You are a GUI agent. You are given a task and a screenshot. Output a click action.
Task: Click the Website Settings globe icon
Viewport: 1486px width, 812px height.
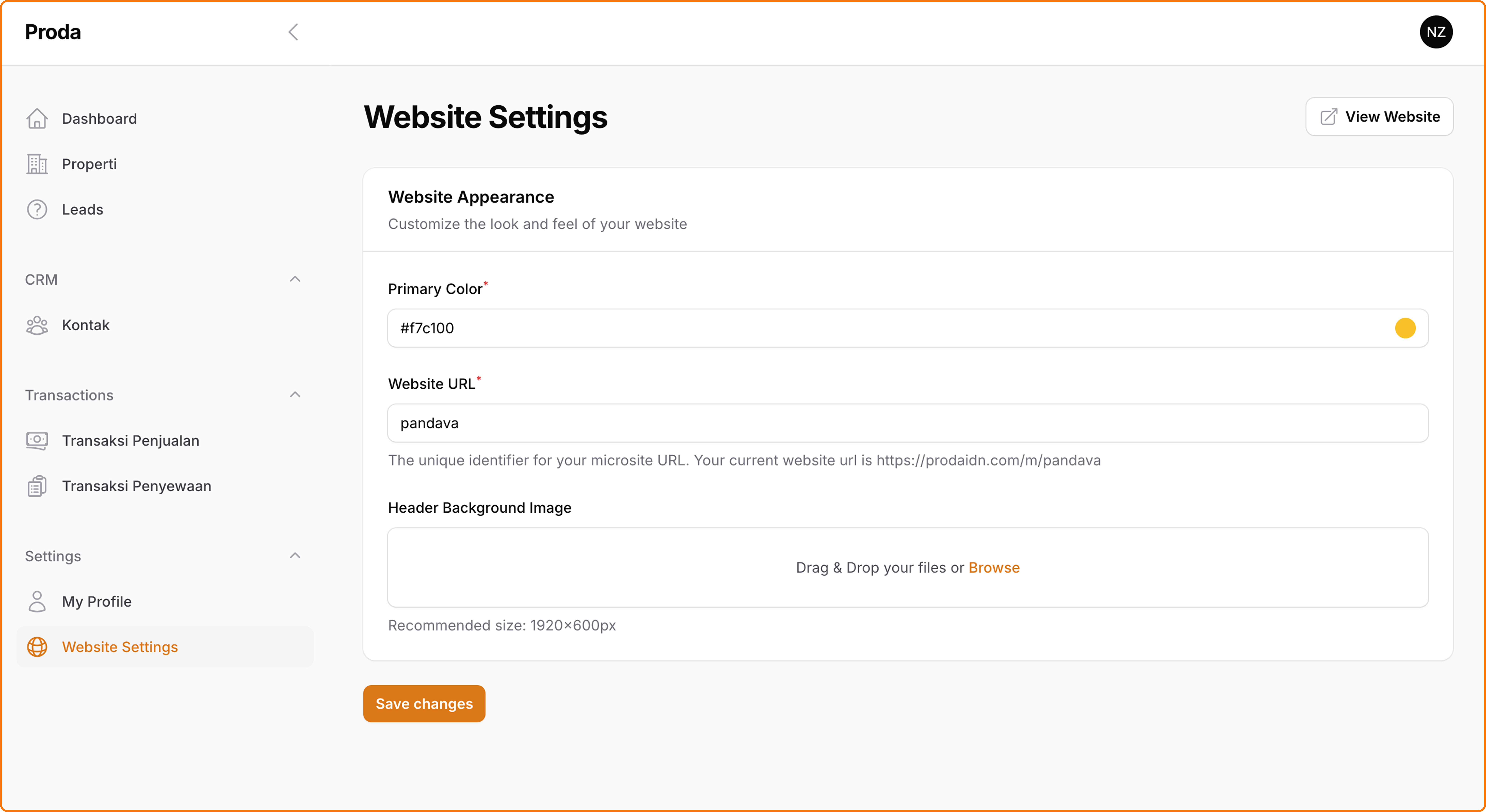[x=37, y=647]
